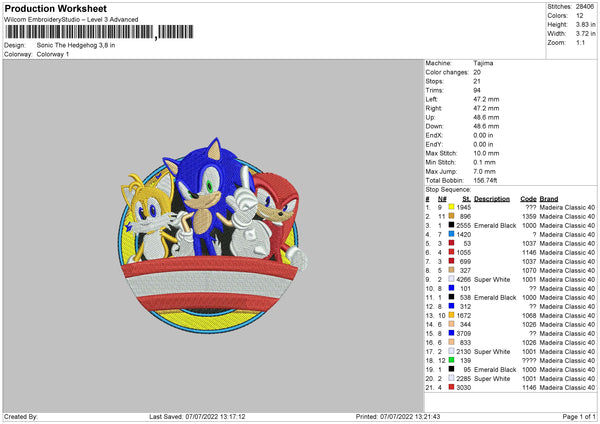Click the Max Jump value 7.0 mm

click(x=484, y=171)
